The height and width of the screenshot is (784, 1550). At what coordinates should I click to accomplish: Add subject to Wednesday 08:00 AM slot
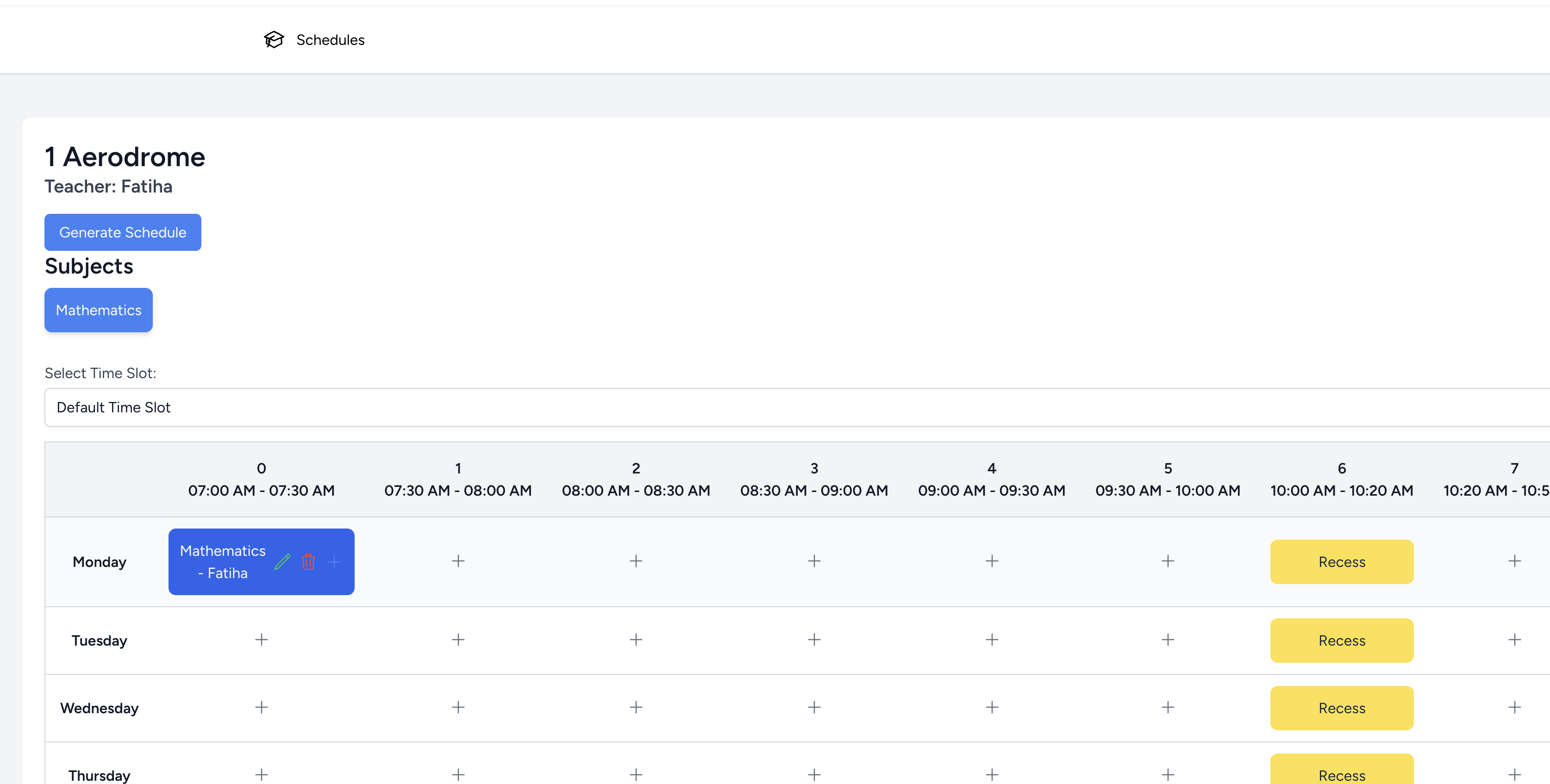[x=636, y=707]
